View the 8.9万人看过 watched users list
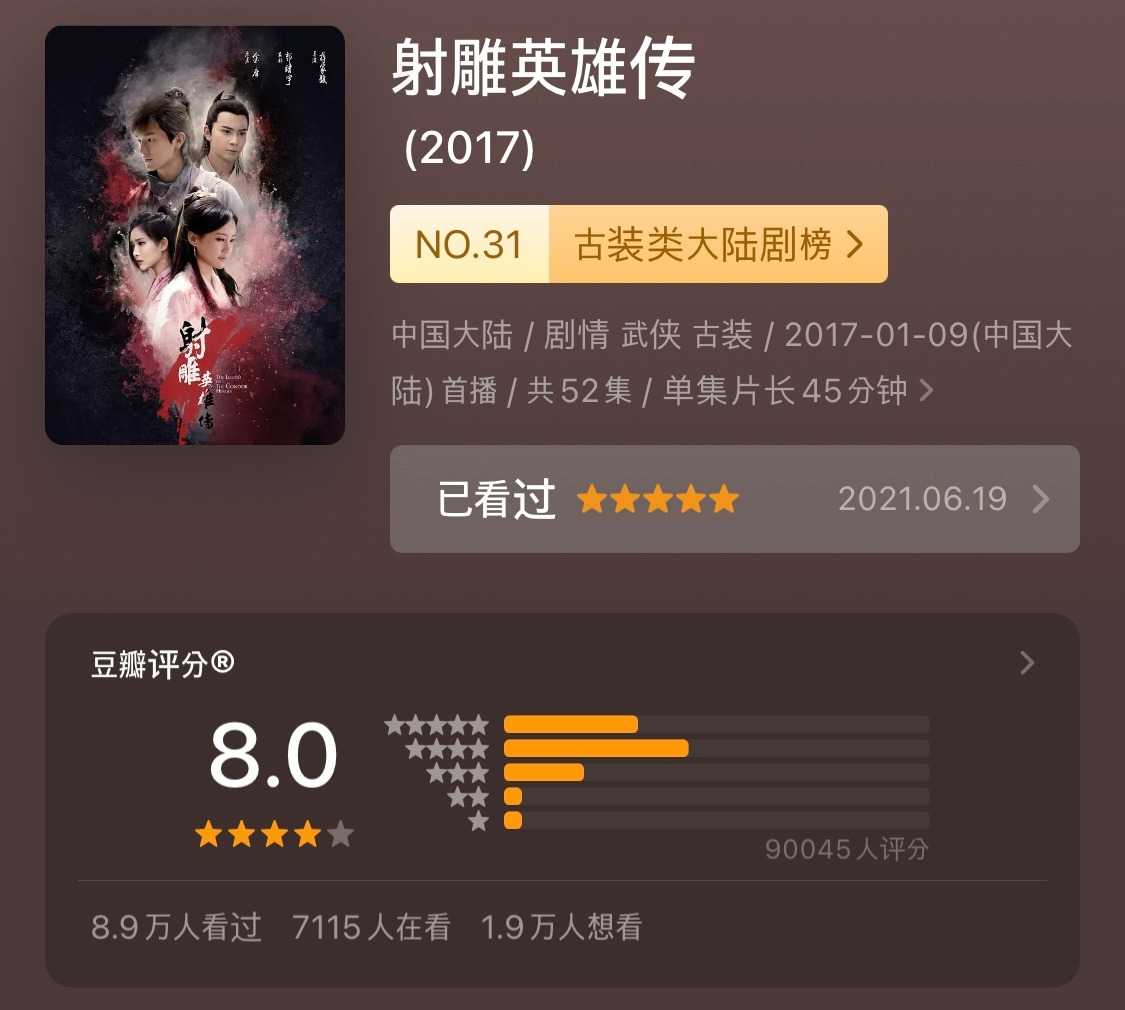This screenshot has height=1010, width=1125. click(176, 927)
